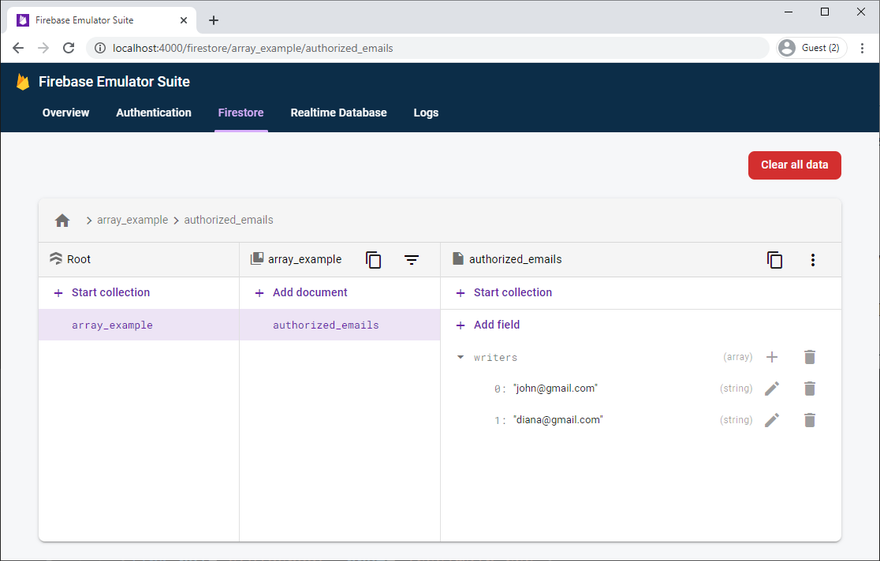Click the Root database icon
The image size is (880, 561).
pyautogui.click(x=56, y=259)
